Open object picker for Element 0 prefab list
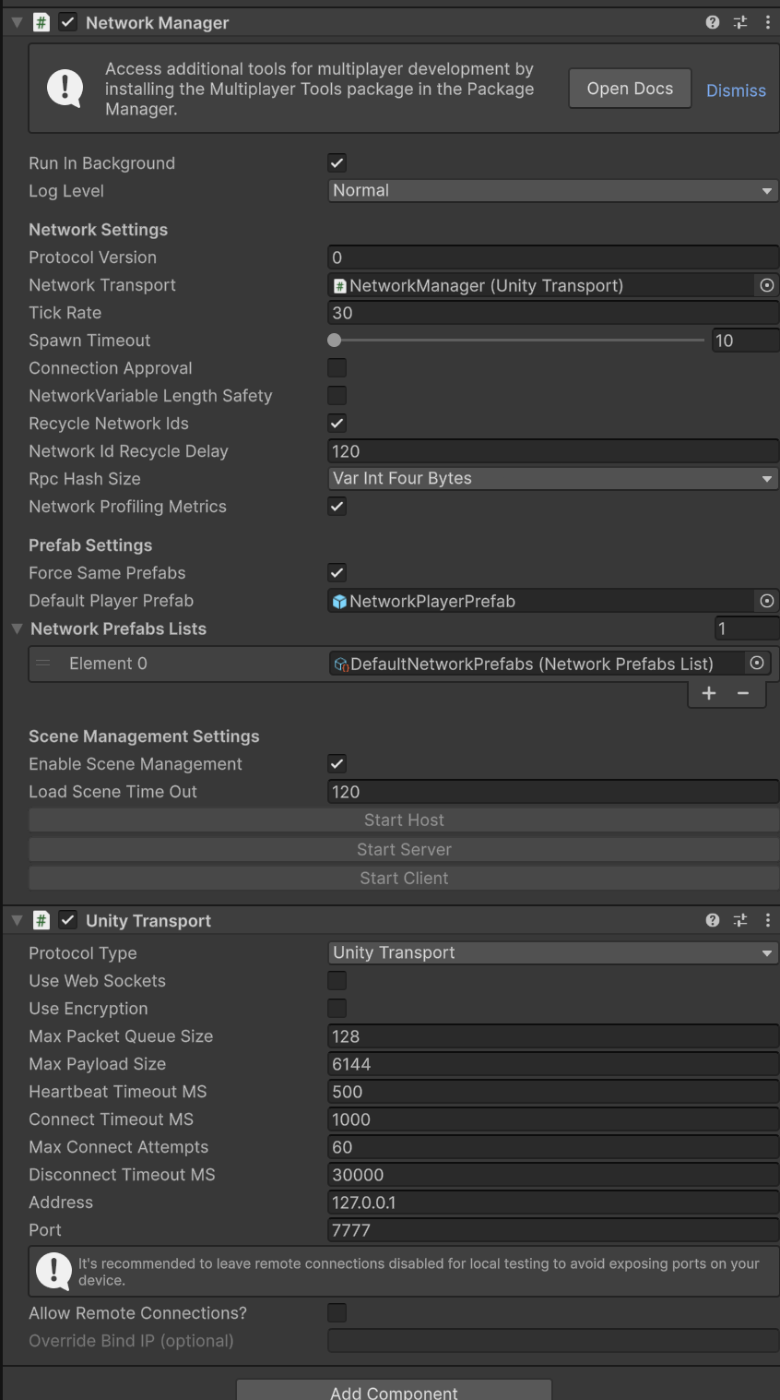The width and height of the screenshot is (780, 1400). 757,664
